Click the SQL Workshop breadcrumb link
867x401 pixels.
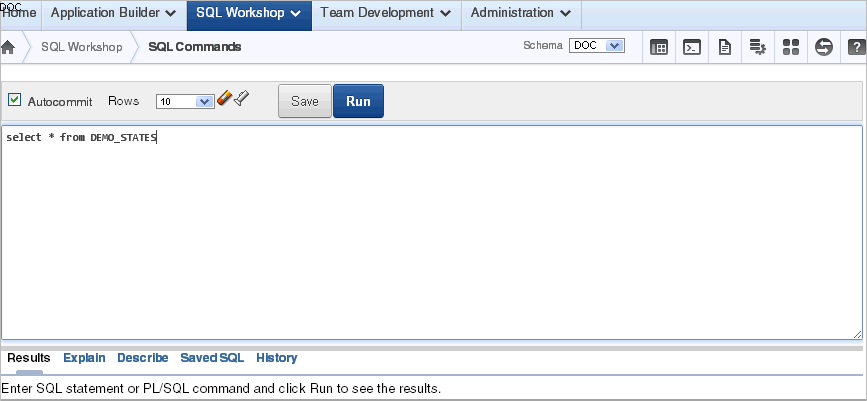(82, 47)
